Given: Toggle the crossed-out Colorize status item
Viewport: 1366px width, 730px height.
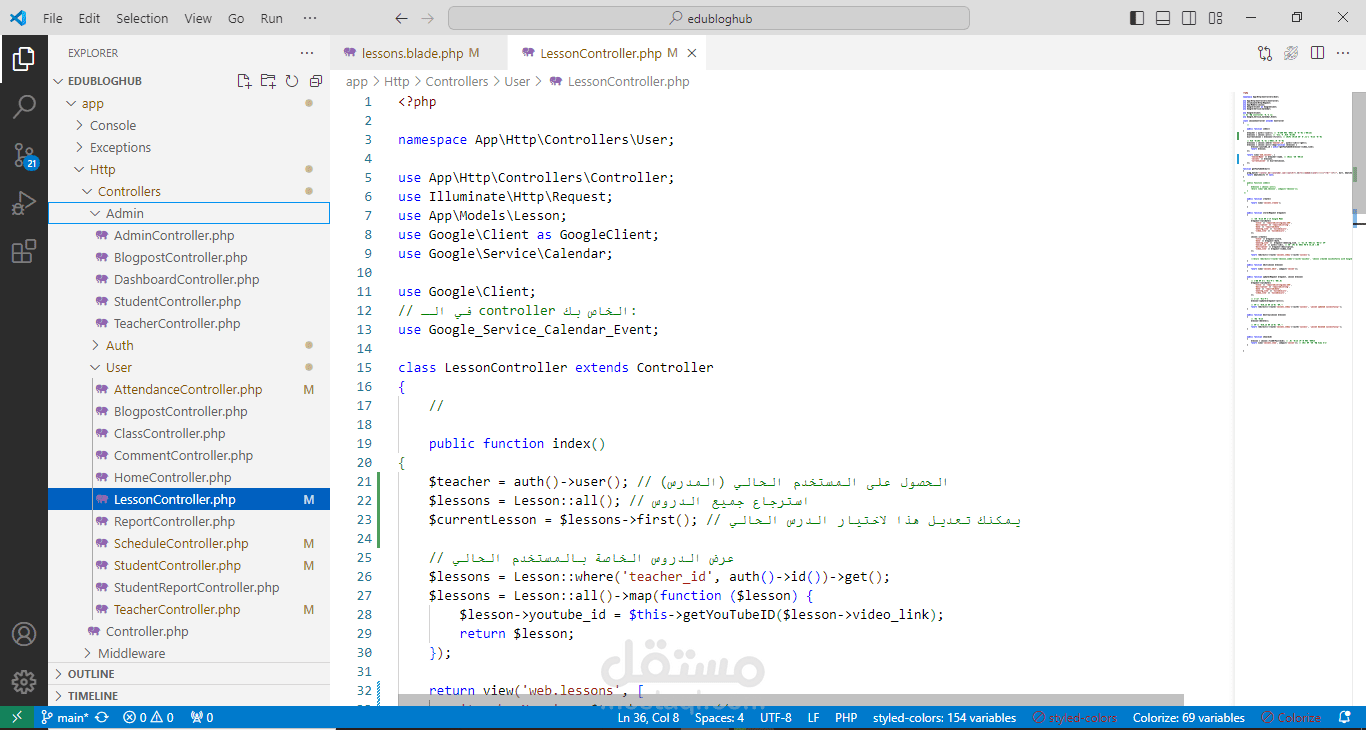Looking at the screenshot, I should pyautogui.click(x=1291, y=718).
